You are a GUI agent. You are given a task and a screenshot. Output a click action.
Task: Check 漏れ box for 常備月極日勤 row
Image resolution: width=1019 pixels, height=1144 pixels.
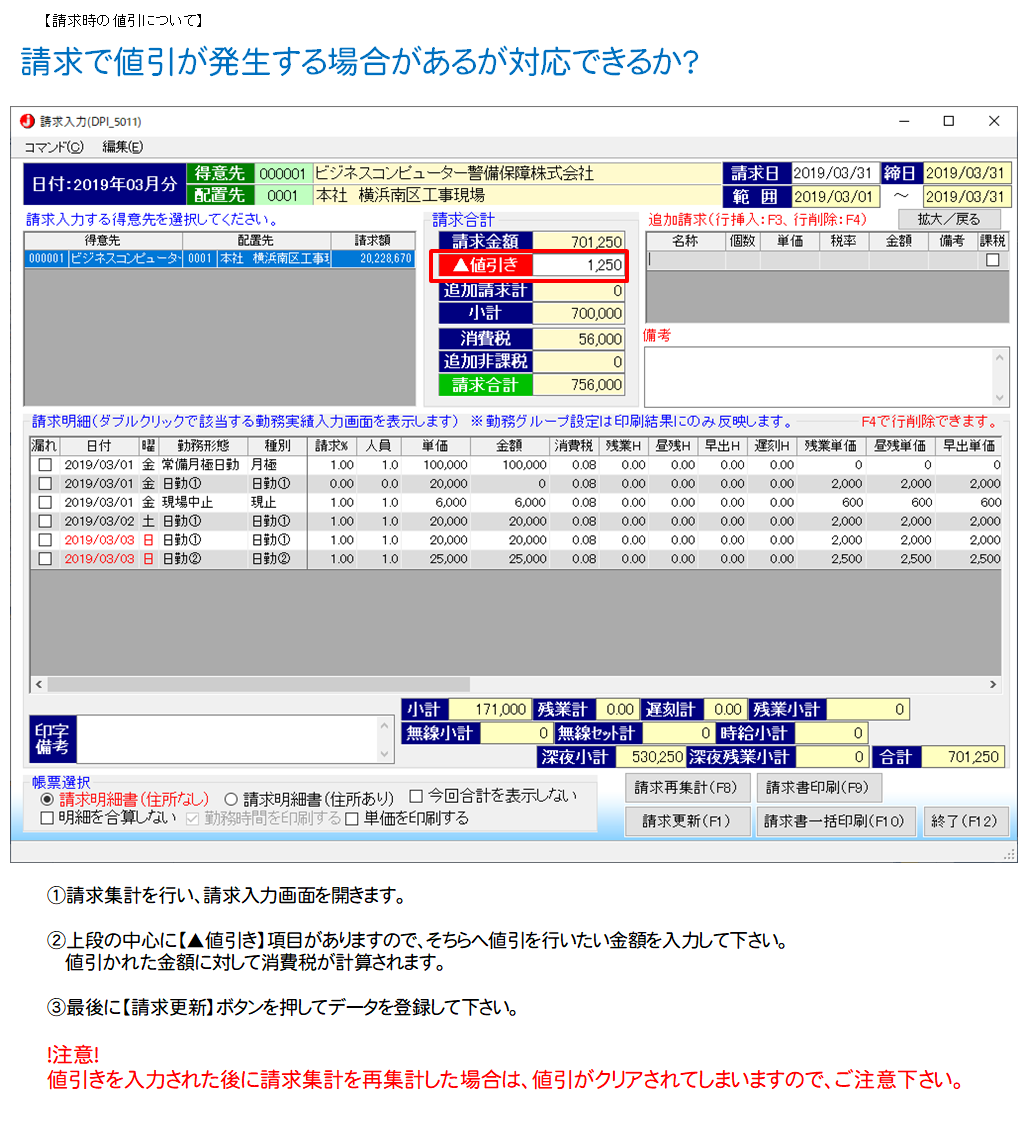point(44,465)
